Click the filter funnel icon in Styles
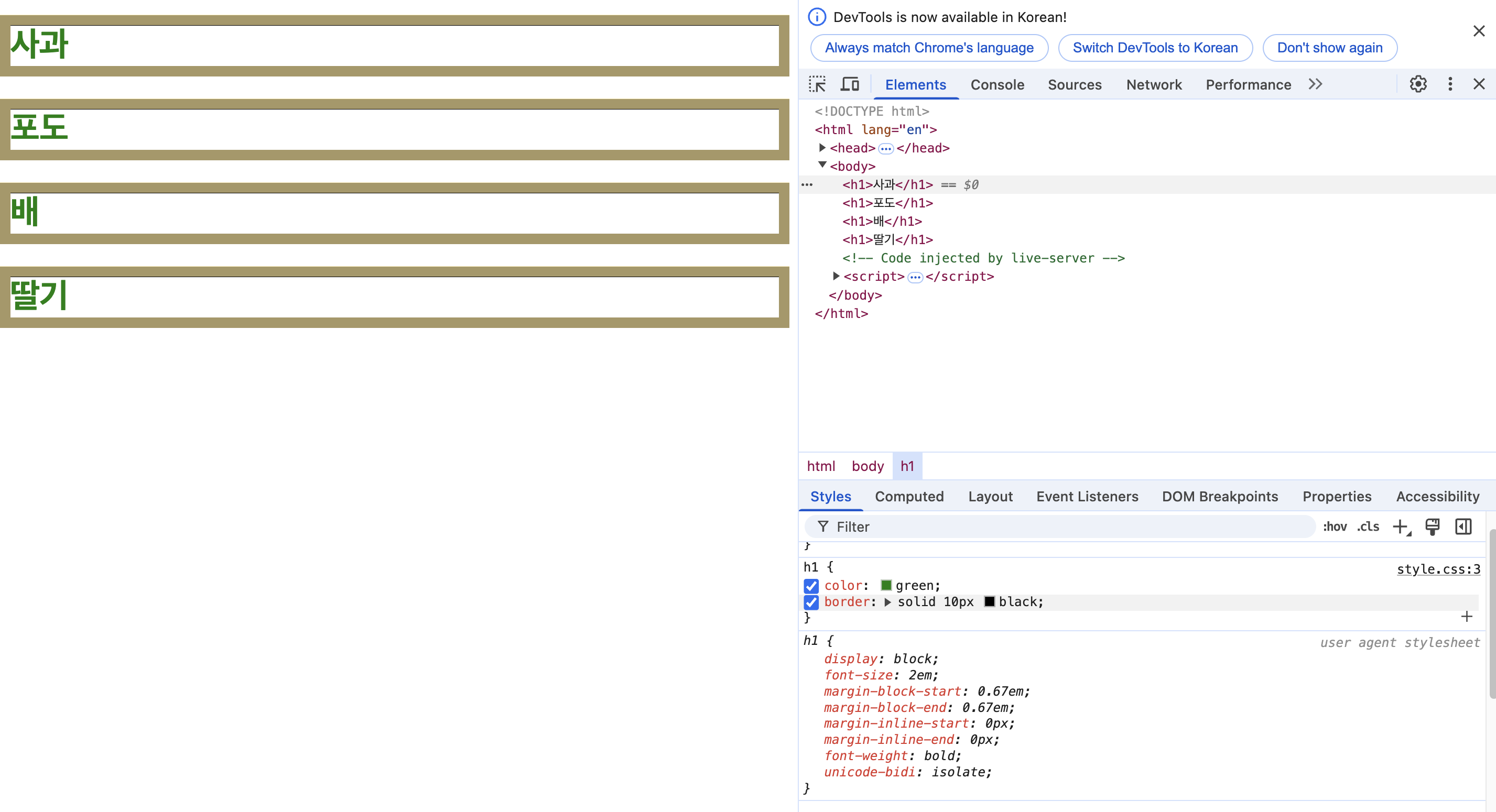The image size is (1496, 812). coord(823,526)
